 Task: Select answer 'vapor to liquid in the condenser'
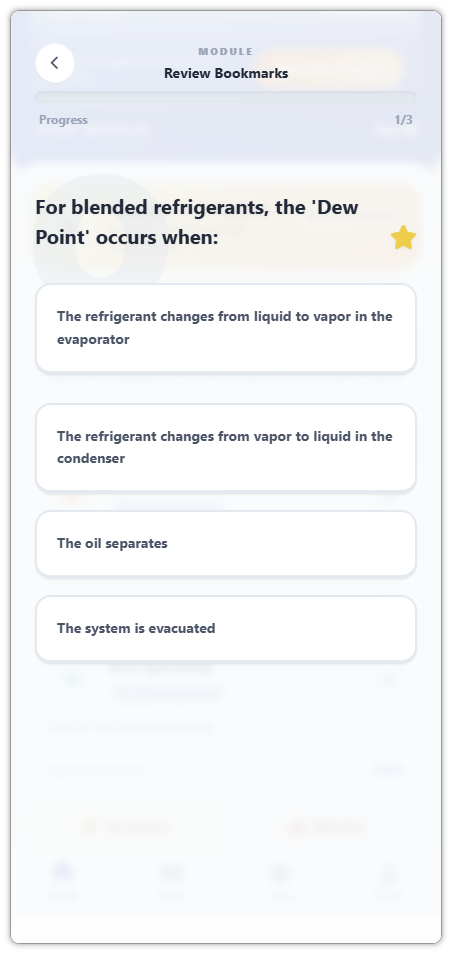(226, 447)
